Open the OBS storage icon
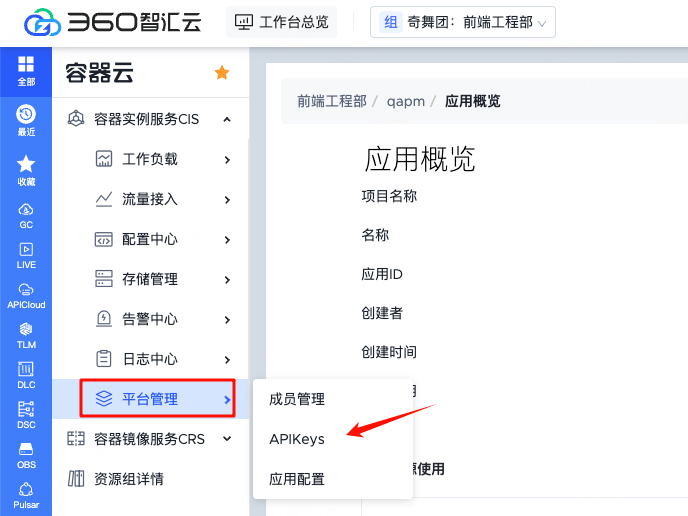 (x=26, y=449)
